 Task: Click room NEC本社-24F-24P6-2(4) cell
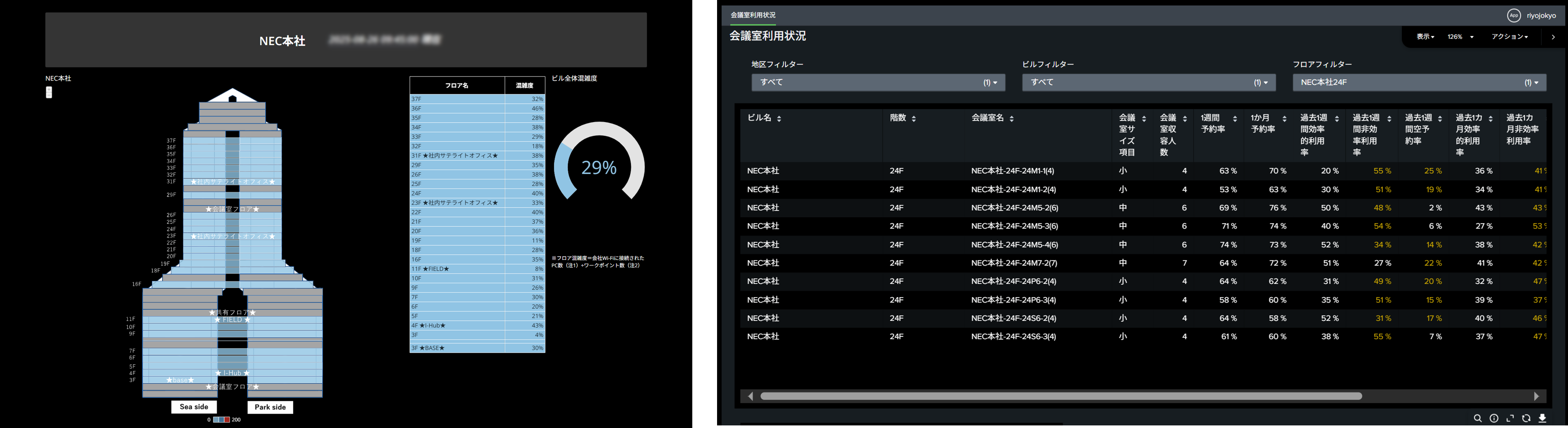(1014, 282)
